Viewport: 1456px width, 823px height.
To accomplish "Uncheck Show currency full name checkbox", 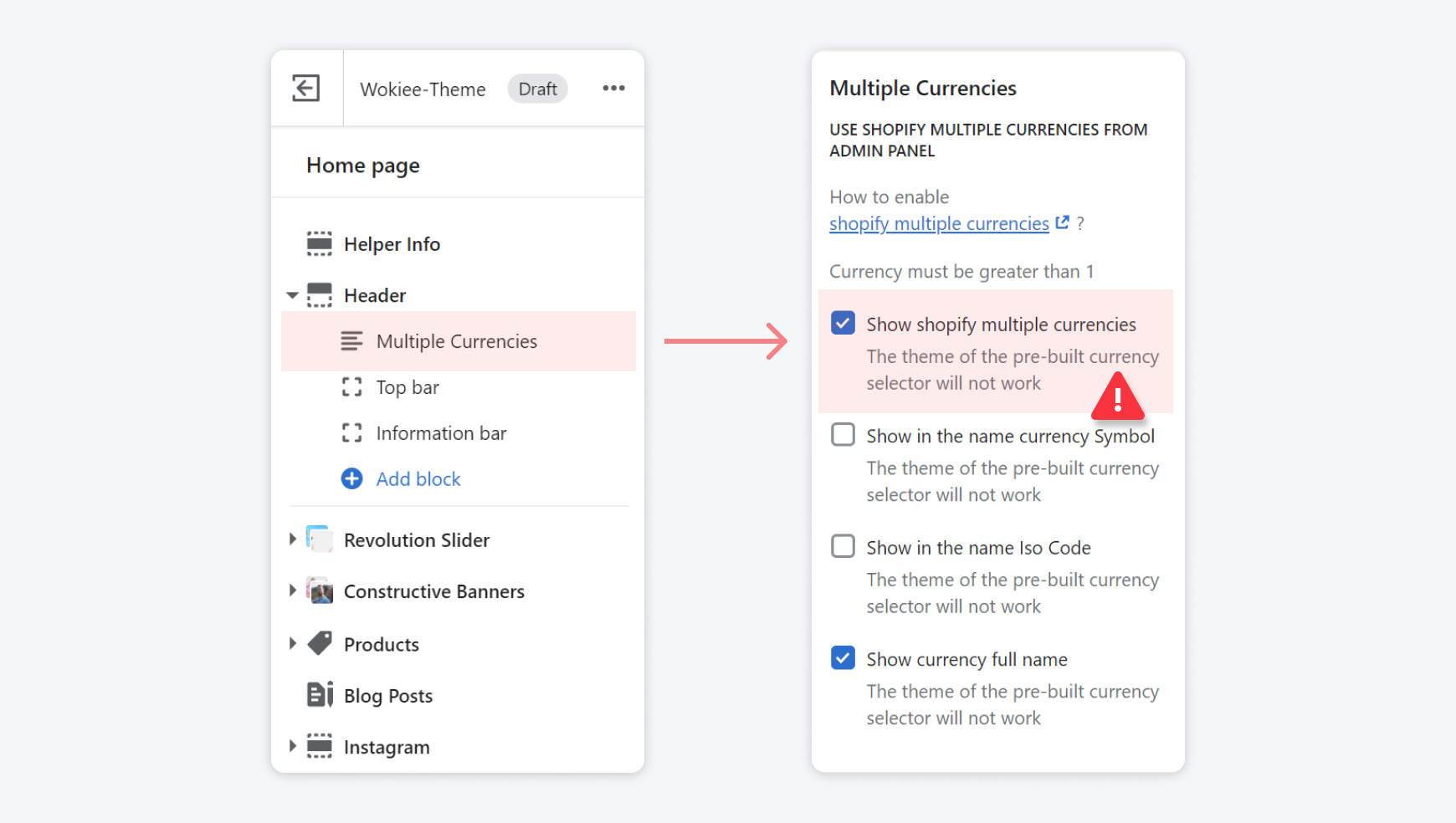I will point(843,658).
